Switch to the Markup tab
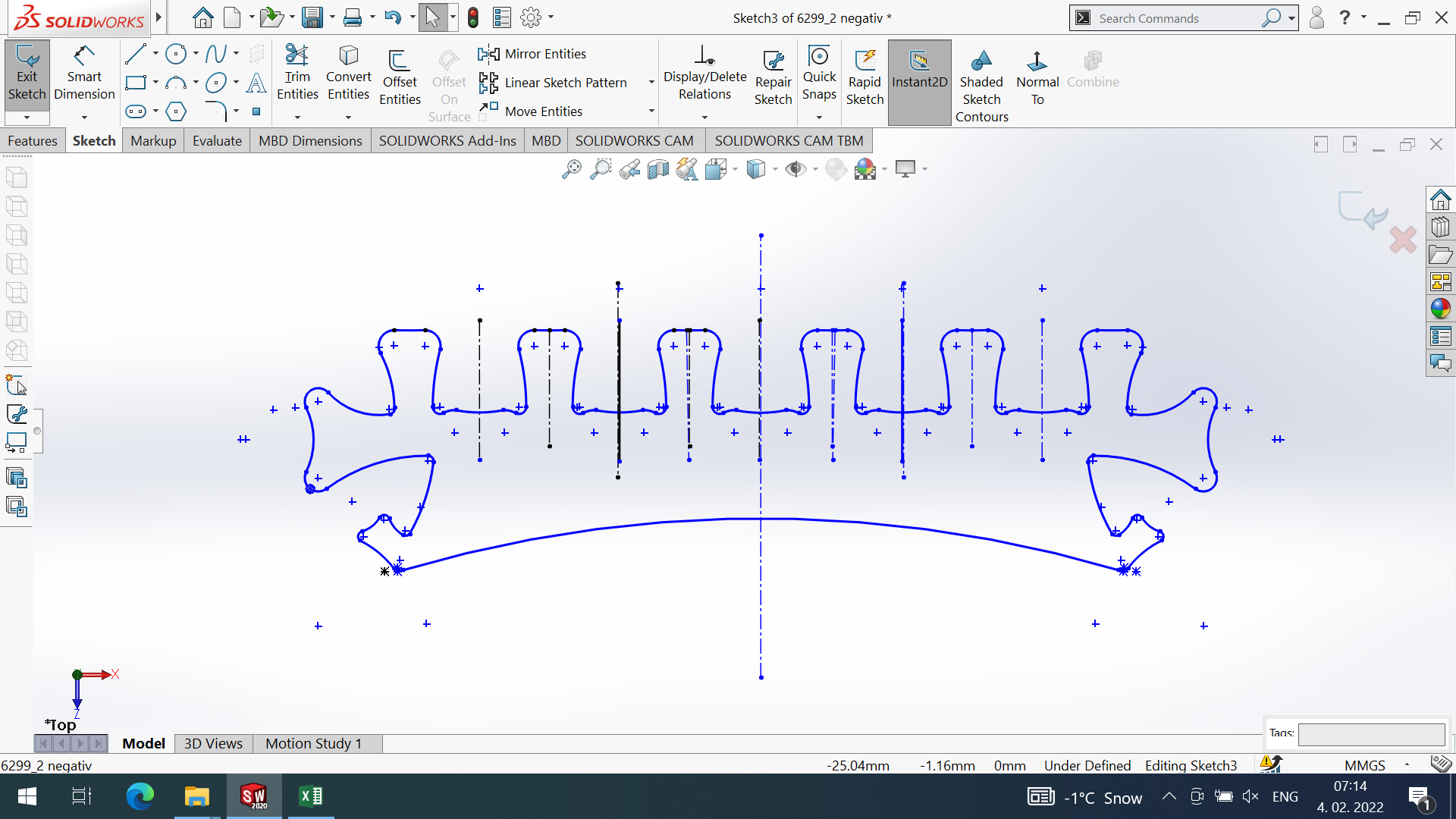 pyautogui.click(x=153, y=141)
